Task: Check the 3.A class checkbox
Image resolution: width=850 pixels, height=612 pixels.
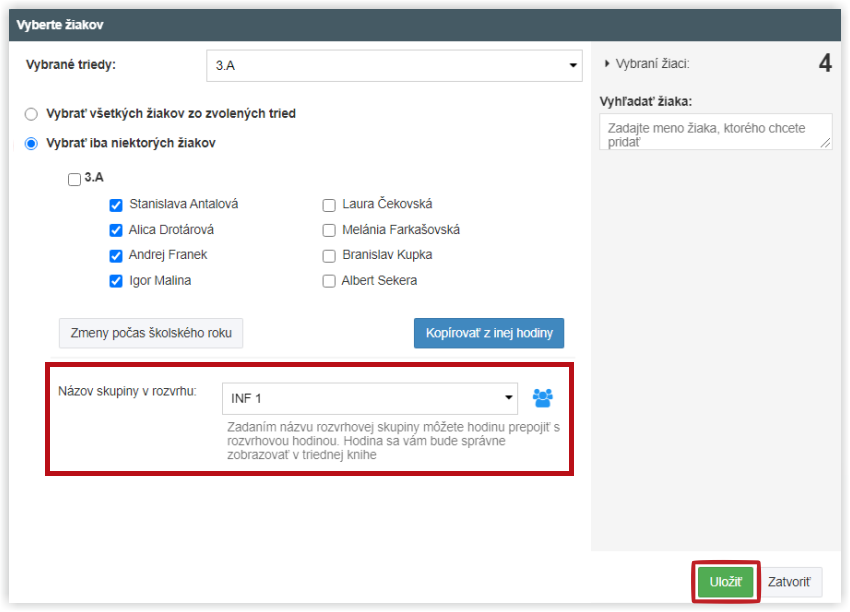Action: (74, 179)
